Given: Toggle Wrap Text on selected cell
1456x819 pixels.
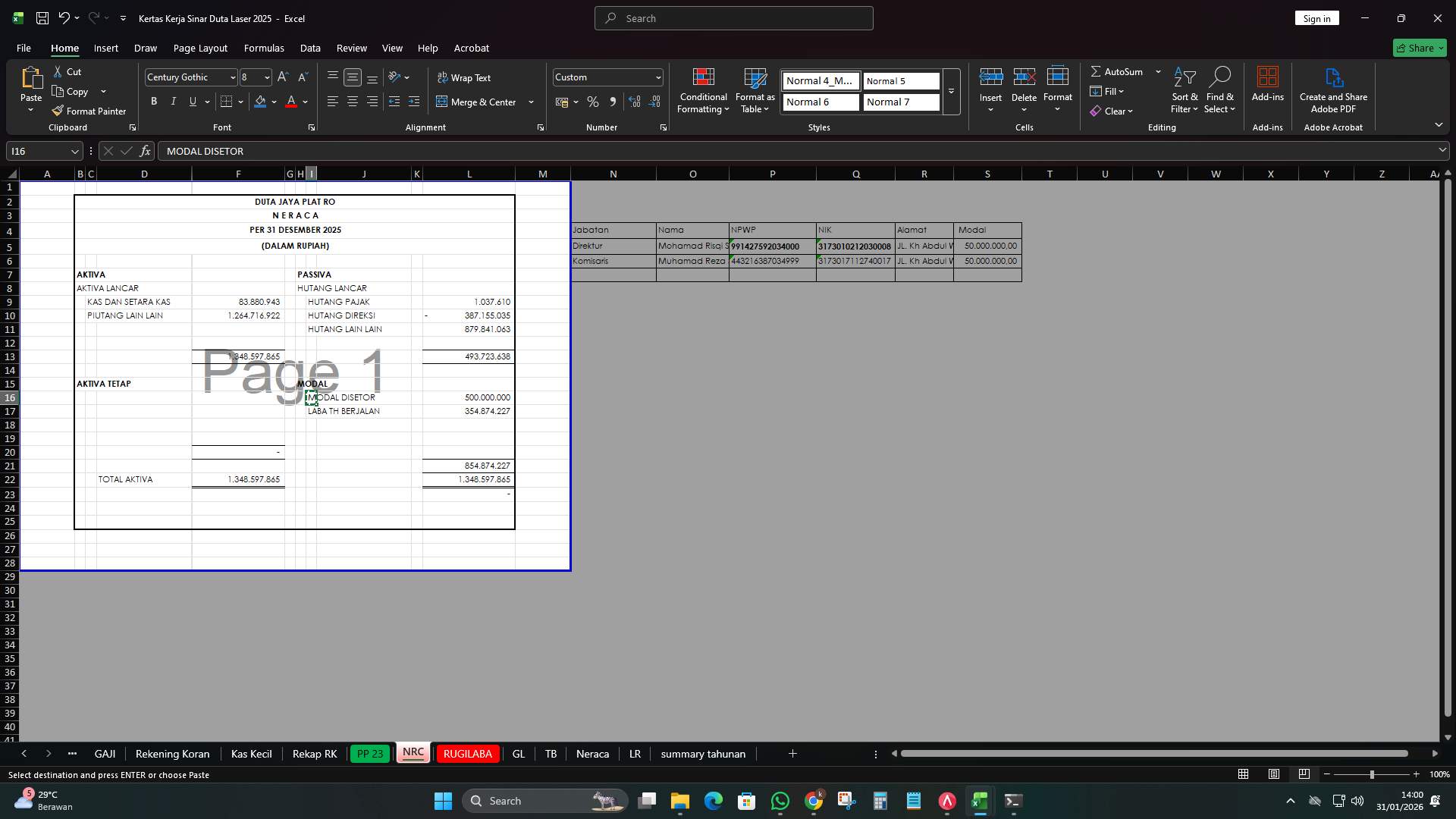Looking at the screenshot, I should click(x=465, y=77).
